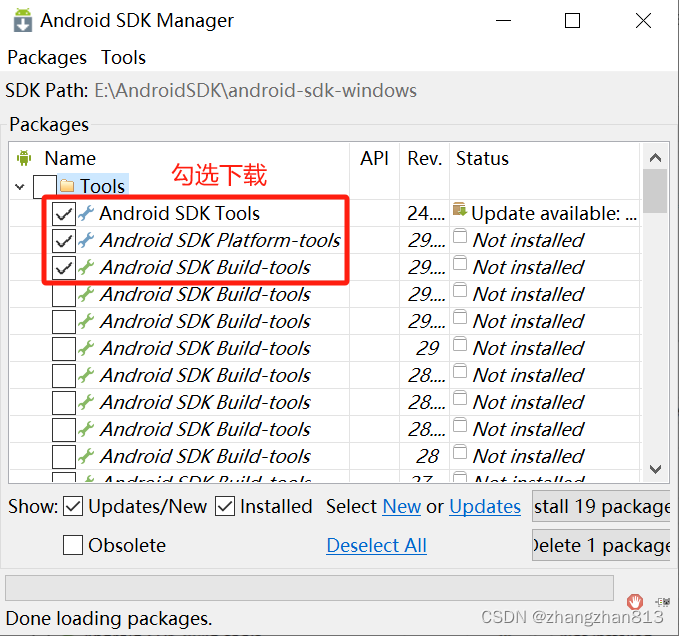Click the wrench icon beside Android SDK Tools
The width and height of the screenshot is (679, 636).
(x=86, y=213)
